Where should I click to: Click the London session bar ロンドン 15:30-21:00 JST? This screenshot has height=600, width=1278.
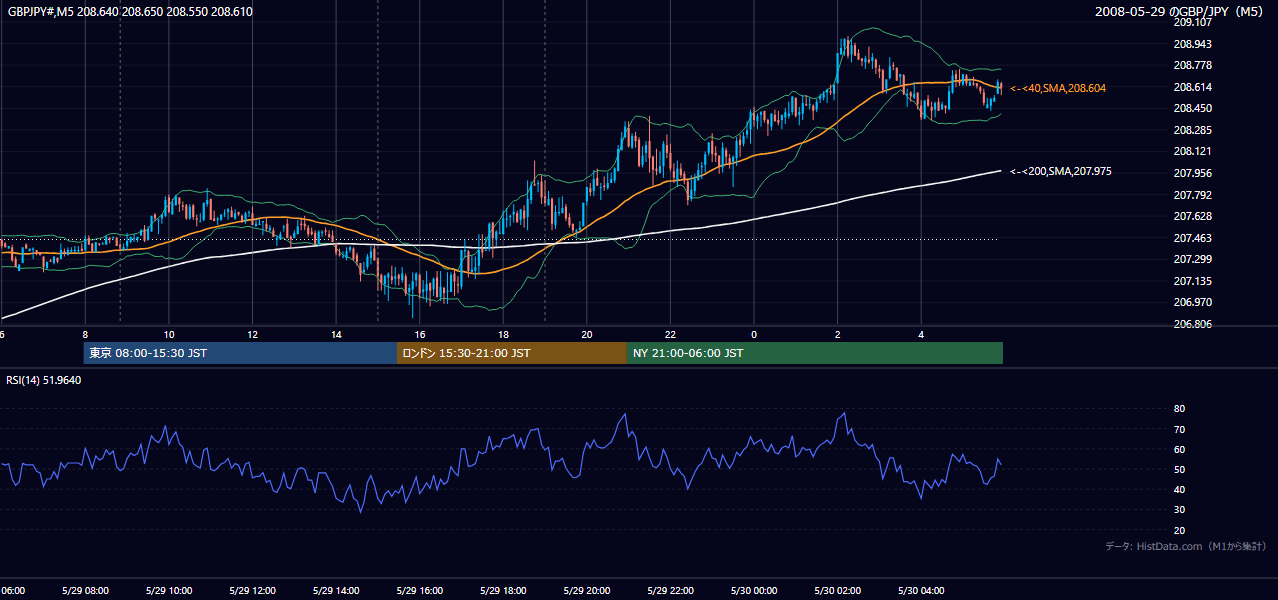(x=512, y=353)
